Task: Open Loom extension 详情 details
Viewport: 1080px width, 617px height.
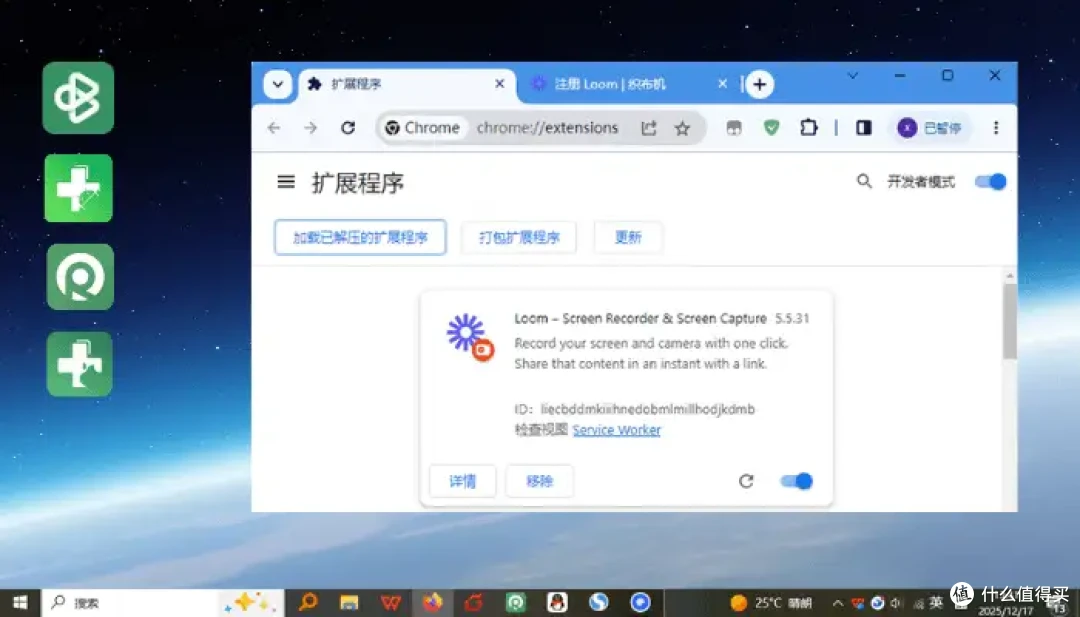Action: coord(462,481)
